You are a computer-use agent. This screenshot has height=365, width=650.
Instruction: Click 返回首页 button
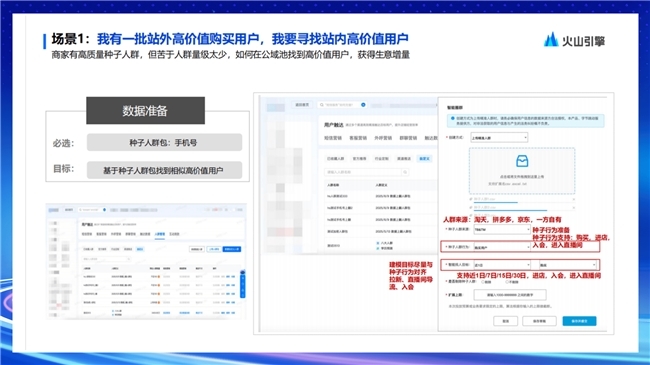pyautogui.click(x=302, y=105)
